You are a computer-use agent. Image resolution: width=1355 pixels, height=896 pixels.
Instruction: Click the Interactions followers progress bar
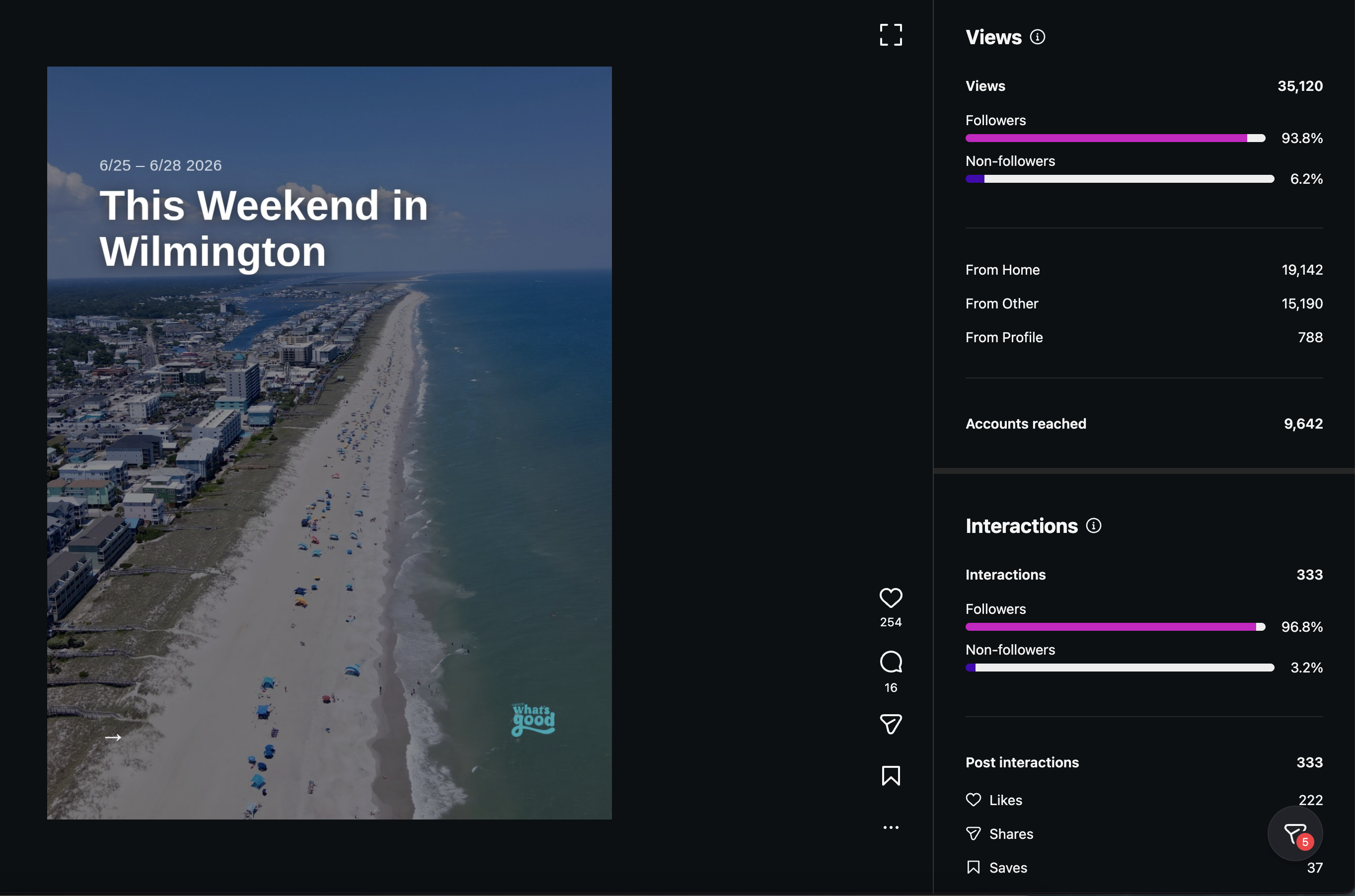pyautogui.click(x=1115, y=627)
